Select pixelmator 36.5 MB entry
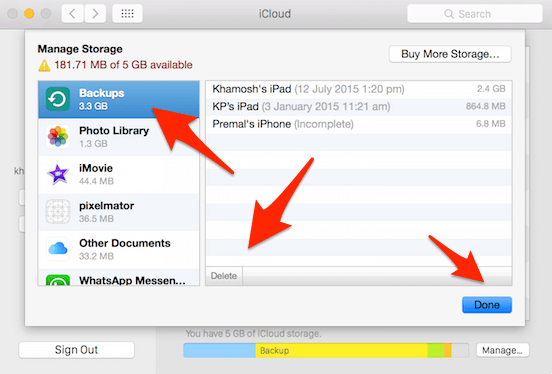 point(119,212)
